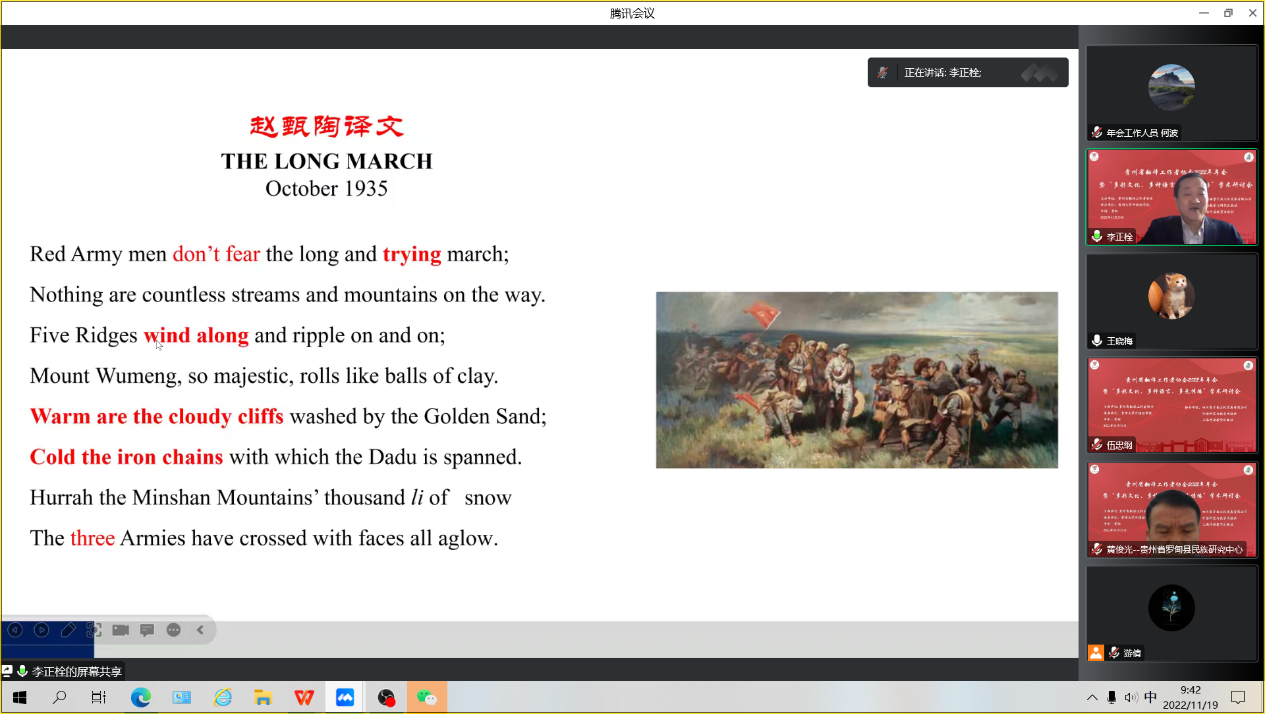
Task: Click the next slide arrow in slideshow toolbar
Action: click(41, 630)
